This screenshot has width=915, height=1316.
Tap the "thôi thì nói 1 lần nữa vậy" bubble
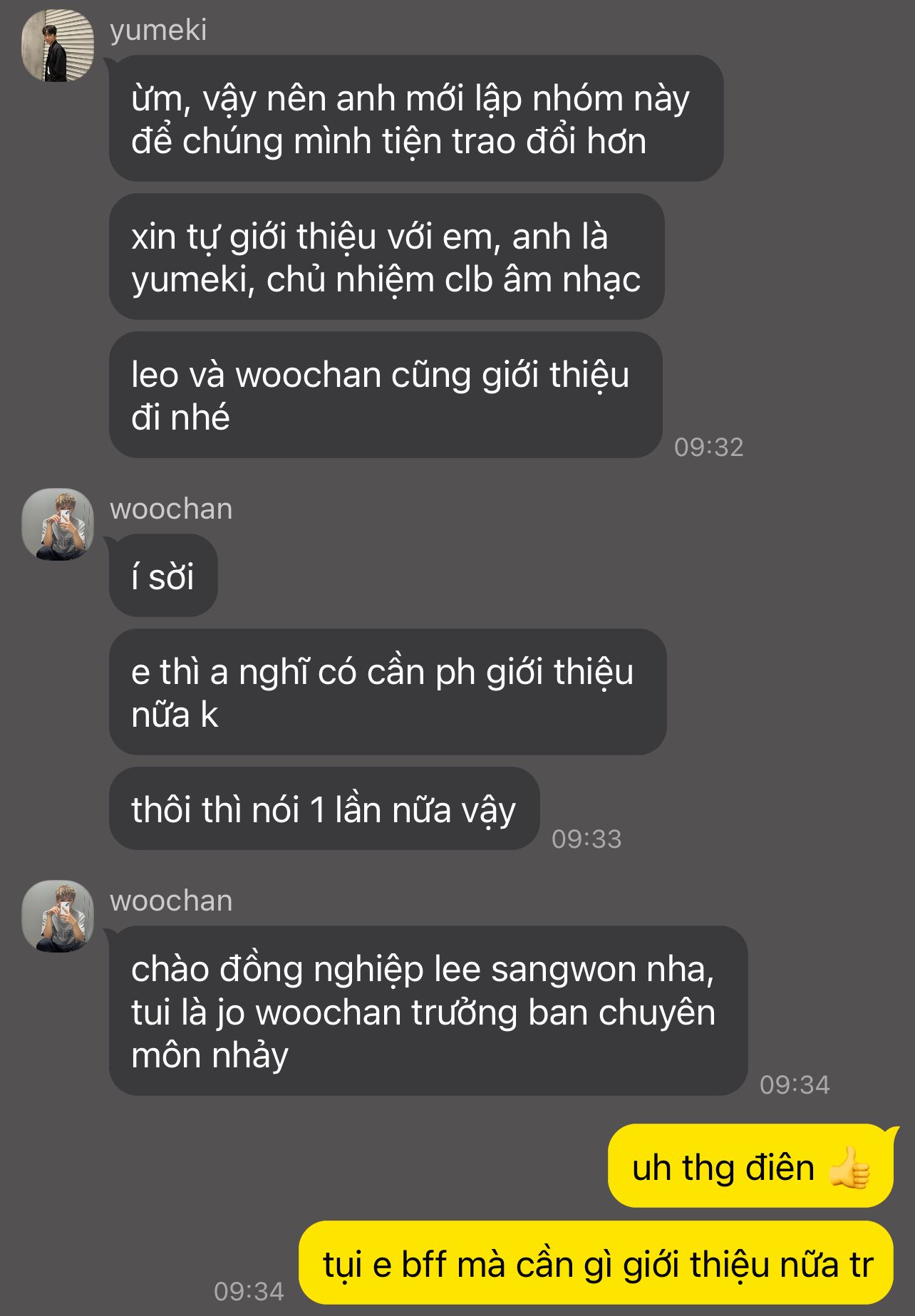(x=324, y=809)
